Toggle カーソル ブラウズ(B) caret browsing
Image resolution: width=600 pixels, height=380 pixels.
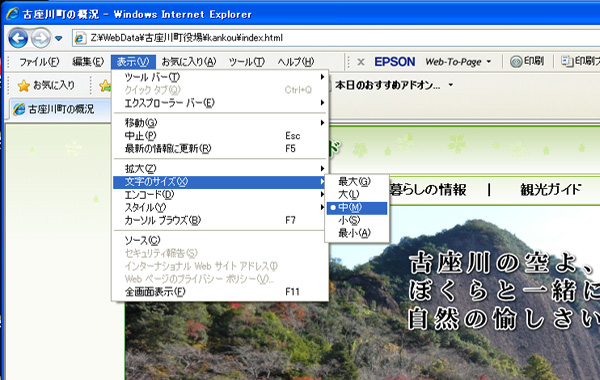pyautogui.click(x=220, y=220)
